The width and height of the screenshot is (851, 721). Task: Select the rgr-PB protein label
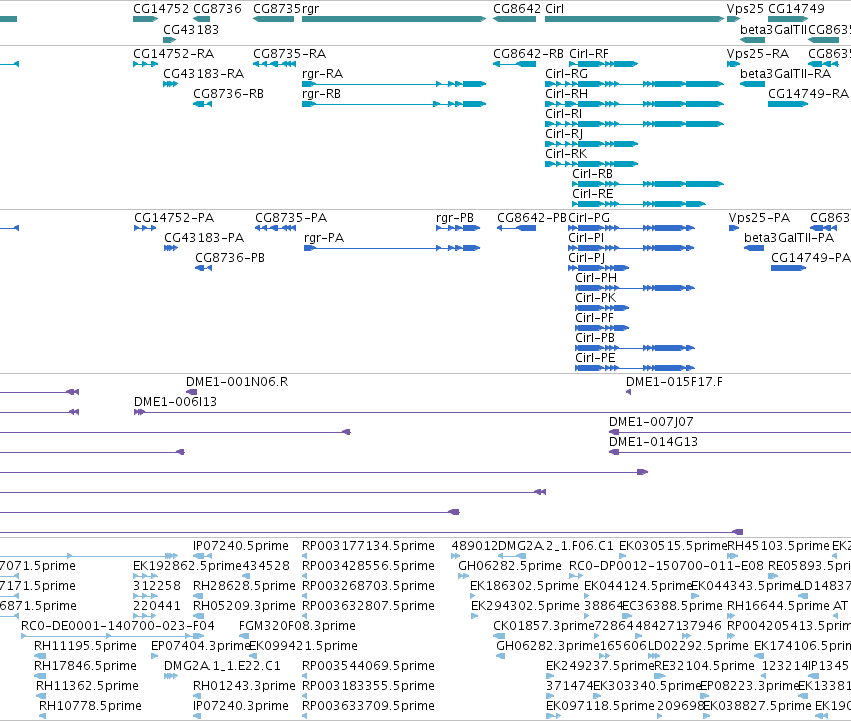455,218
